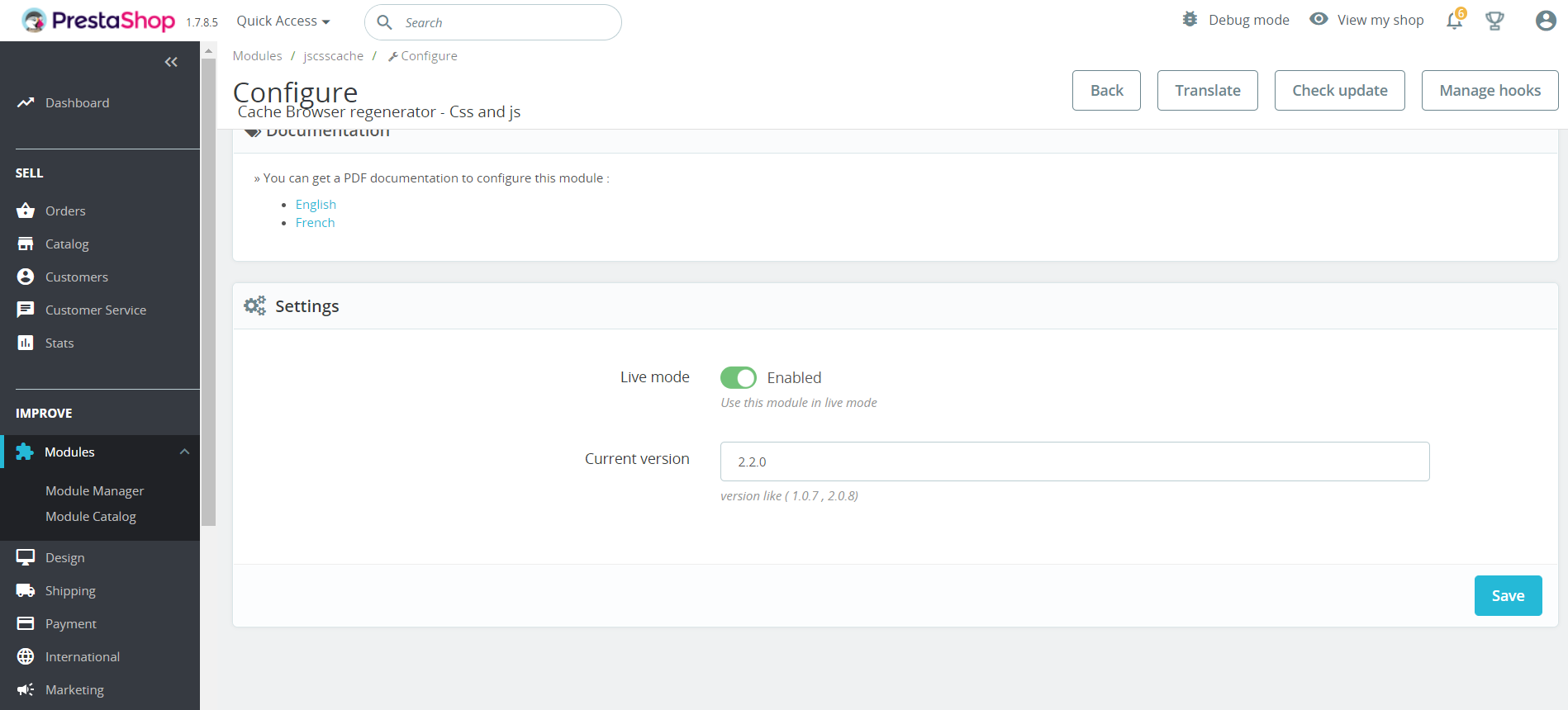
Task: Click the Debug mode bug icon
Action: click(x=1190, y=19)
